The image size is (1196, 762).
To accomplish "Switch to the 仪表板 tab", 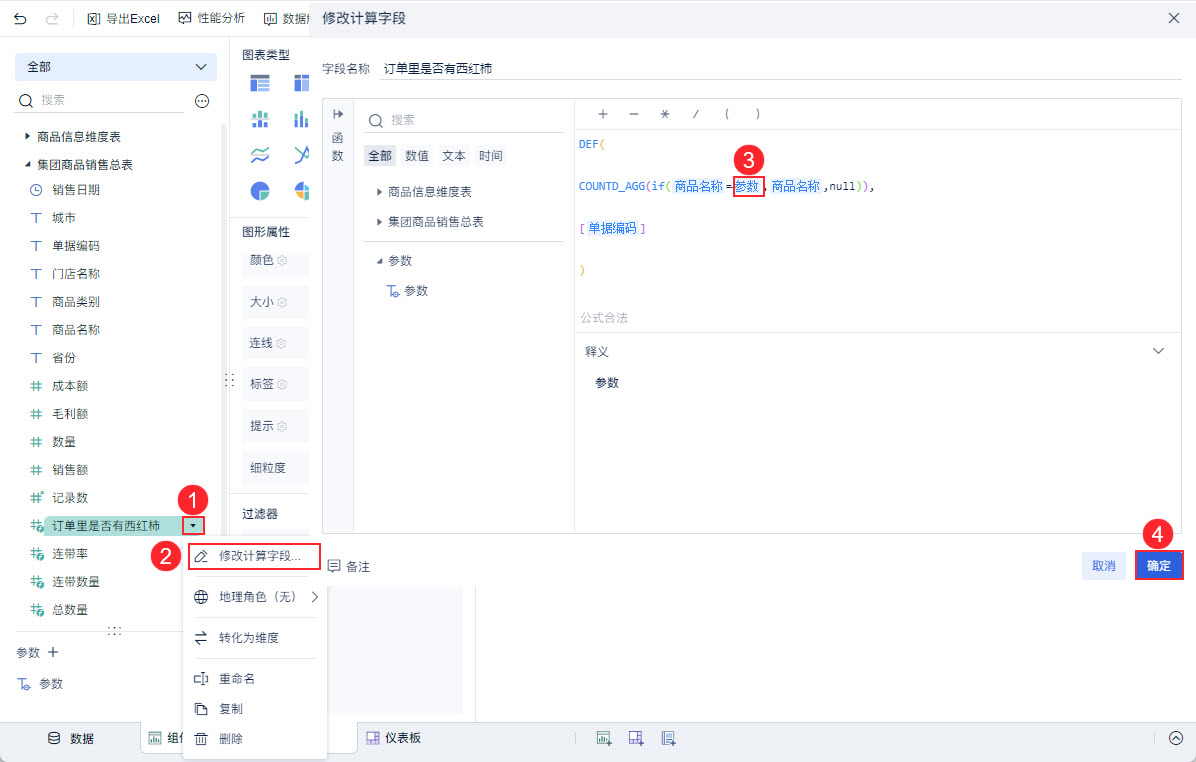I will 394,738.
